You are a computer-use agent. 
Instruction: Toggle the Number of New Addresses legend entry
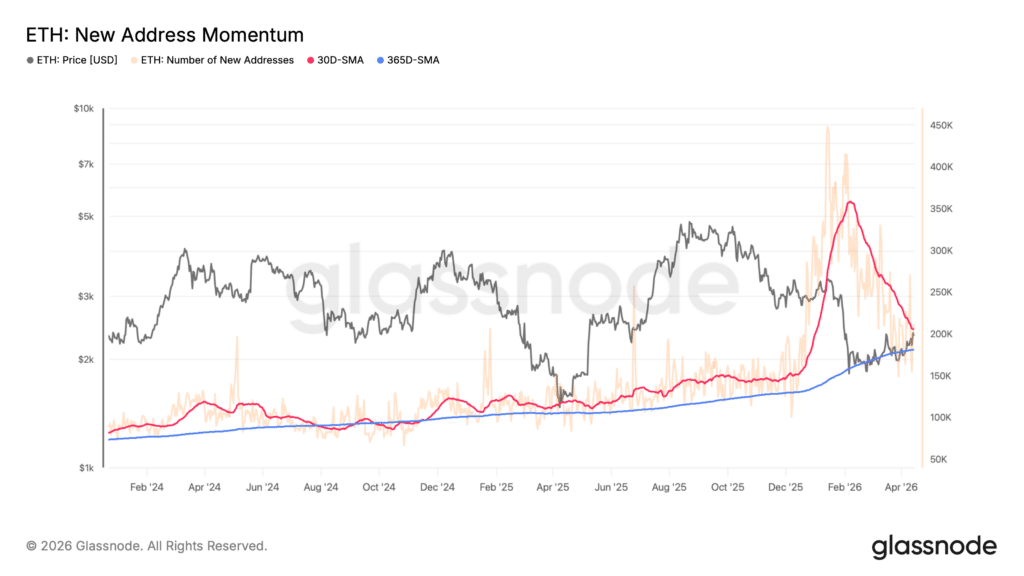click(x=212, y=60)
